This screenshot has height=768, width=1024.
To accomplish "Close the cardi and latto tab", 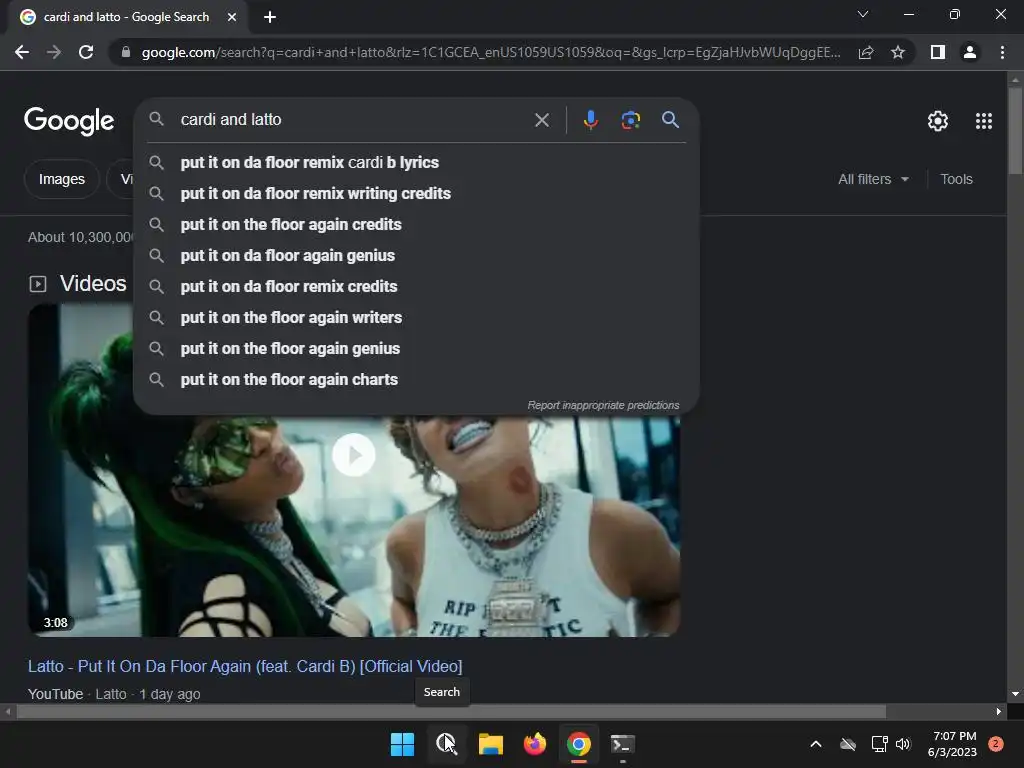I will (232, 17).
